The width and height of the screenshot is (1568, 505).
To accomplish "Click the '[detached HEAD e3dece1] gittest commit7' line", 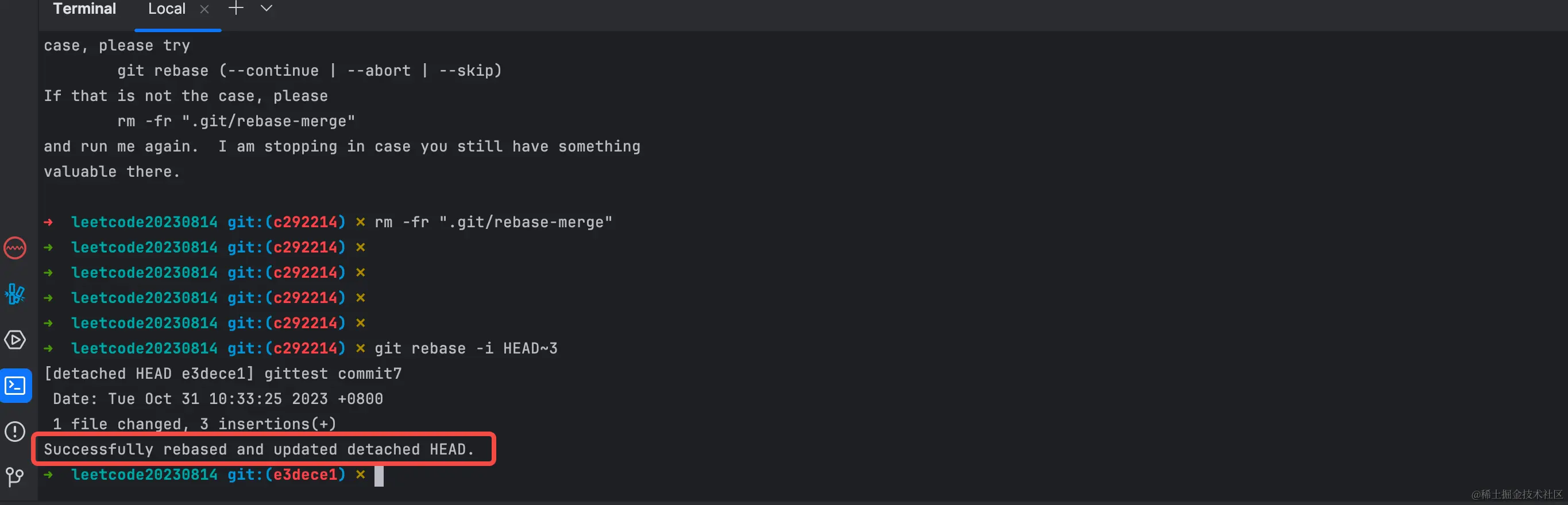I will [x=223, y=374].
